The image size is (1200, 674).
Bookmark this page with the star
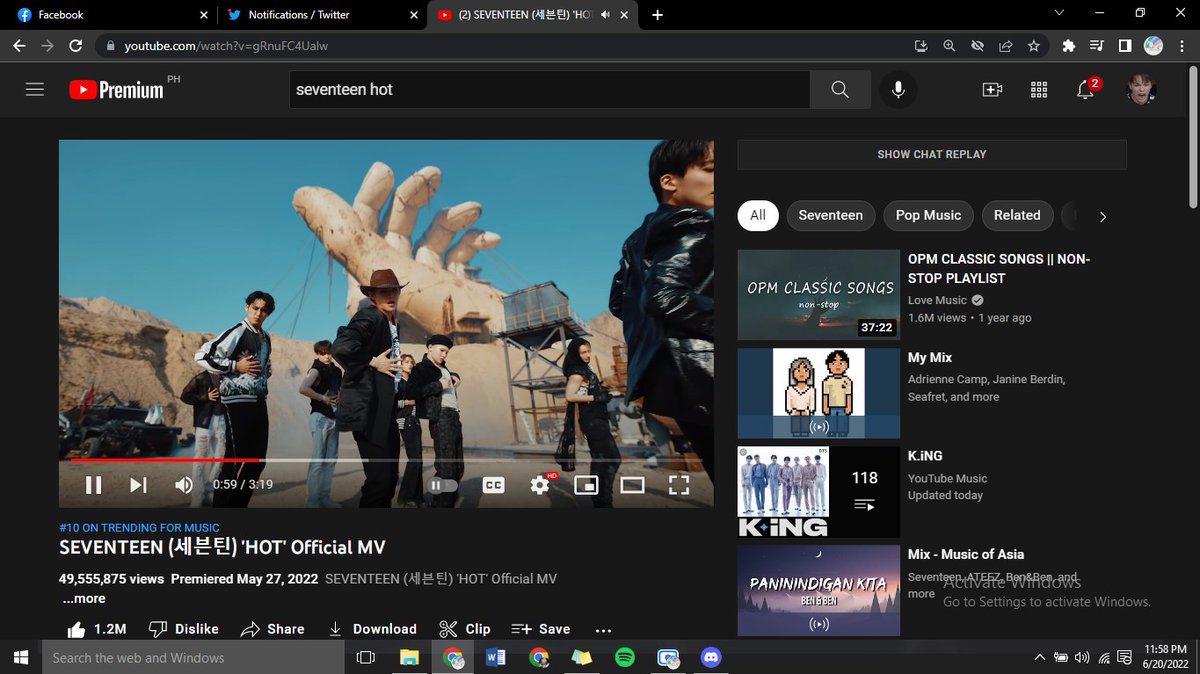click(1033, 46)
